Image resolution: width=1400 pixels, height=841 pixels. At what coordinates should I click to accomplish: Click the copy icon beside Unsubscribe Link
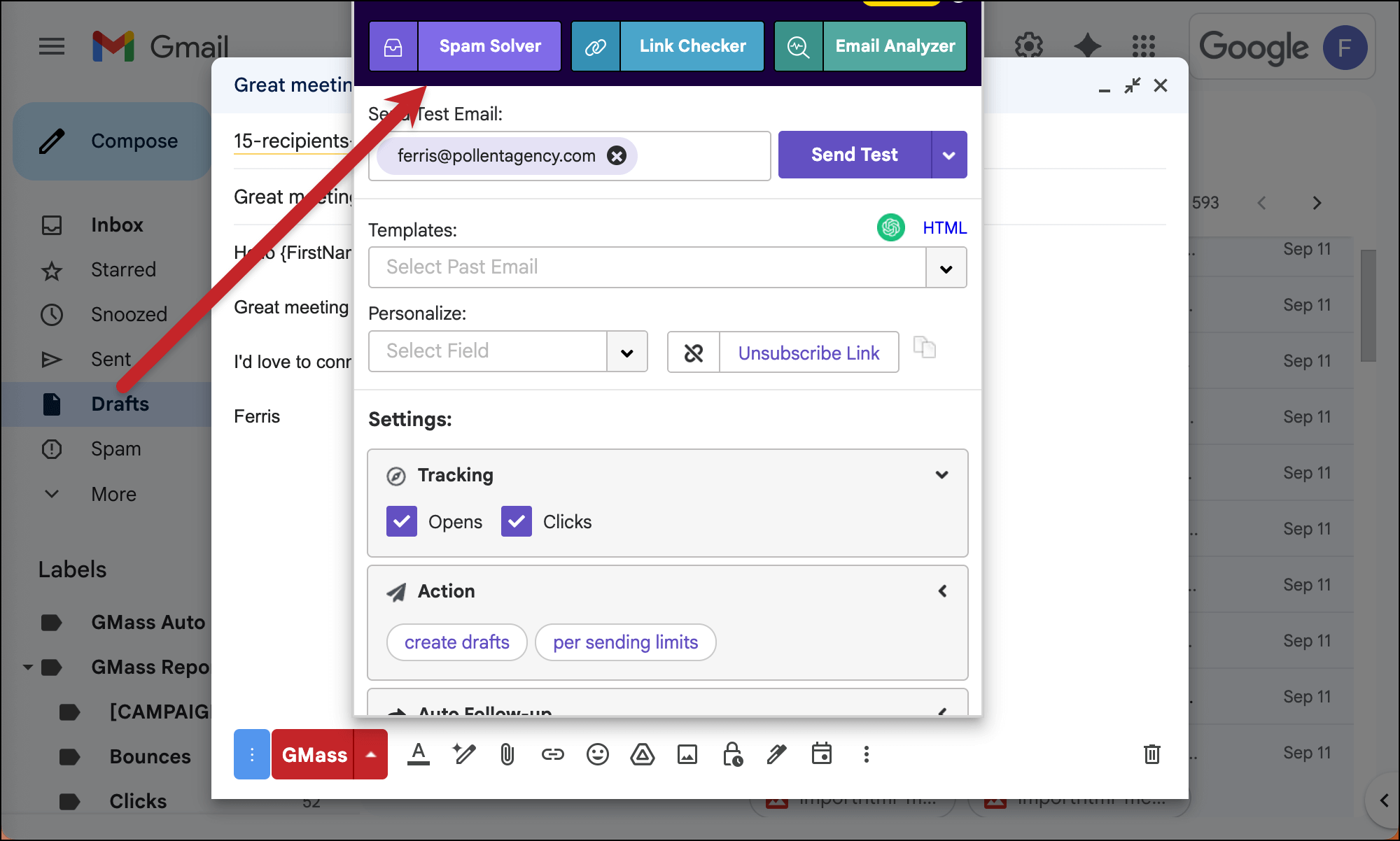click(x=924, y=348)
